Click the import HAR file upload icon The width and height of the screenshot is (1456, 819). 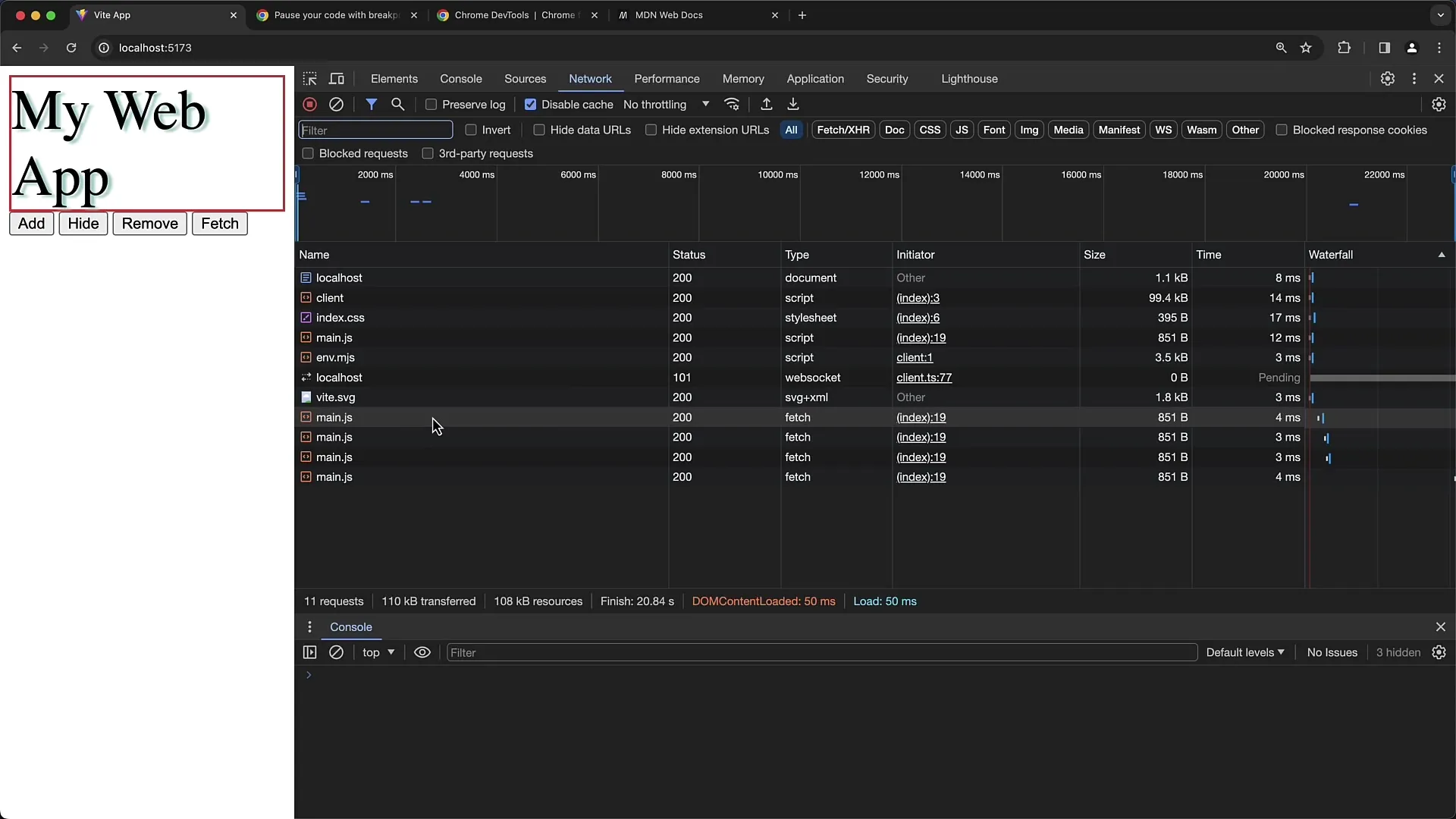(766, 104)
